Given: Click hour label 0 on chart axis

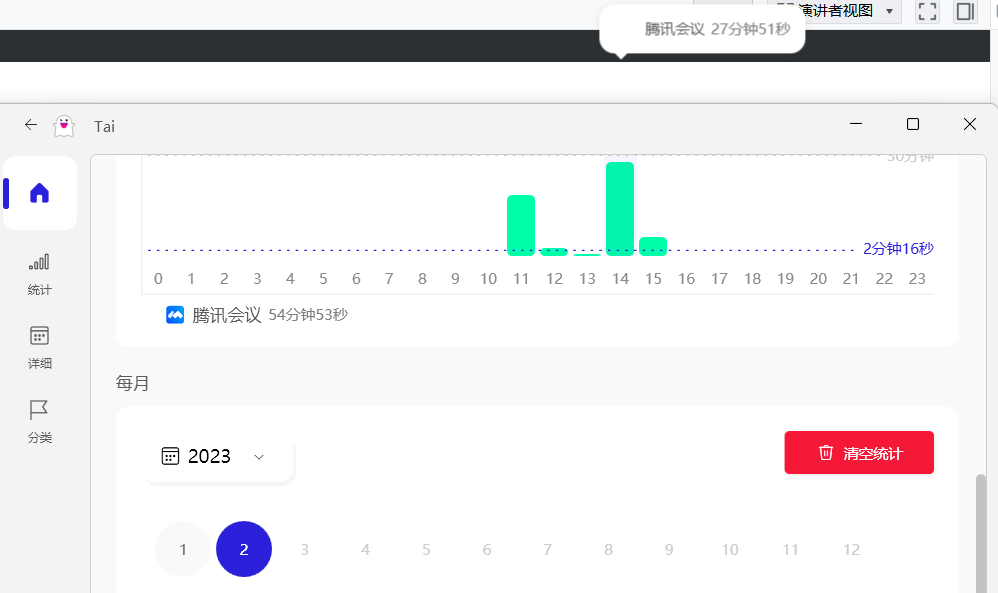Looking at the screenshot, I should pyautogui.click(x=158, y=279).
